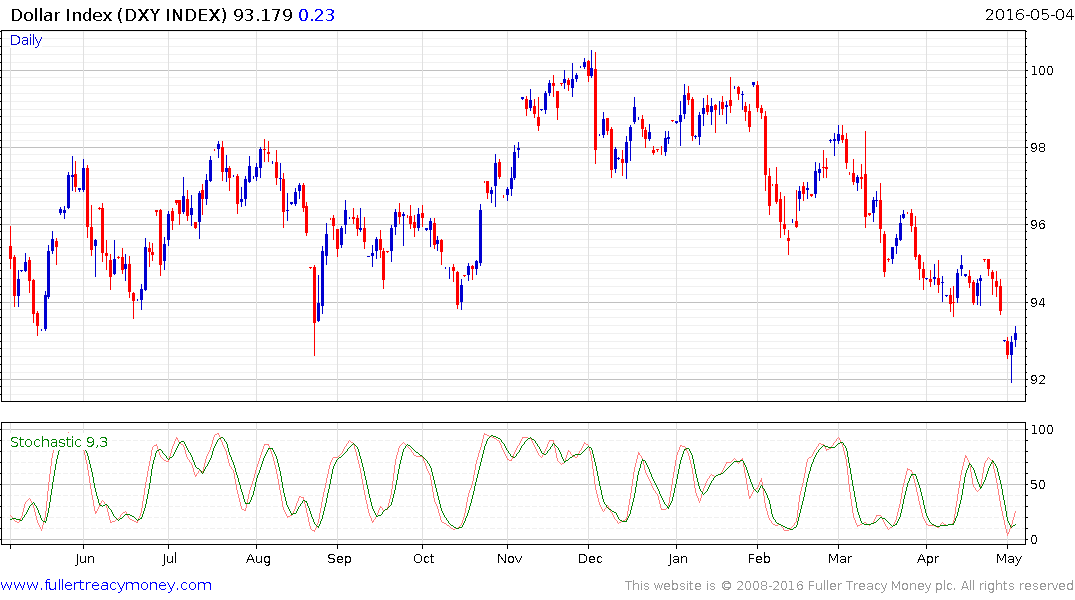Click the stochastic 0 axis label
This screenshot has height=600, width=1075.
point(1035,540)
